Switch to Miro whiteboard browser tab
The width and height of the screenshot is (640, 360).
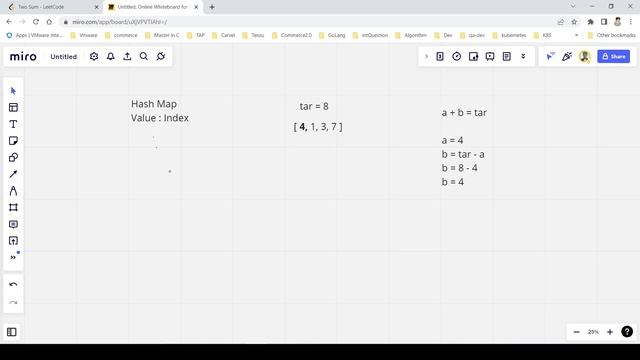(x=153, y=7)
